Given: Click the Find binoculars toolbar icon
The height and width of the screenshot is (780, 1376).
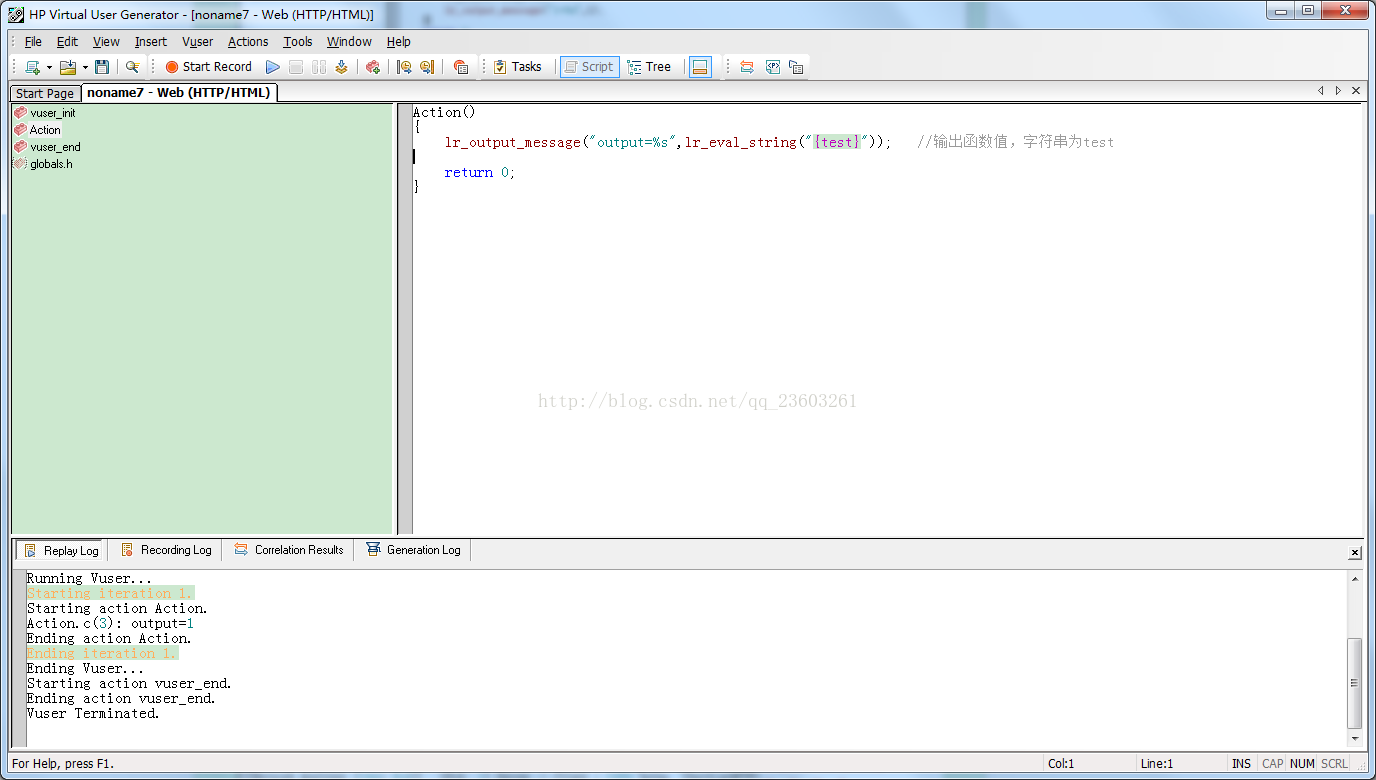Looking at the screenshot, I should point(132,67).
